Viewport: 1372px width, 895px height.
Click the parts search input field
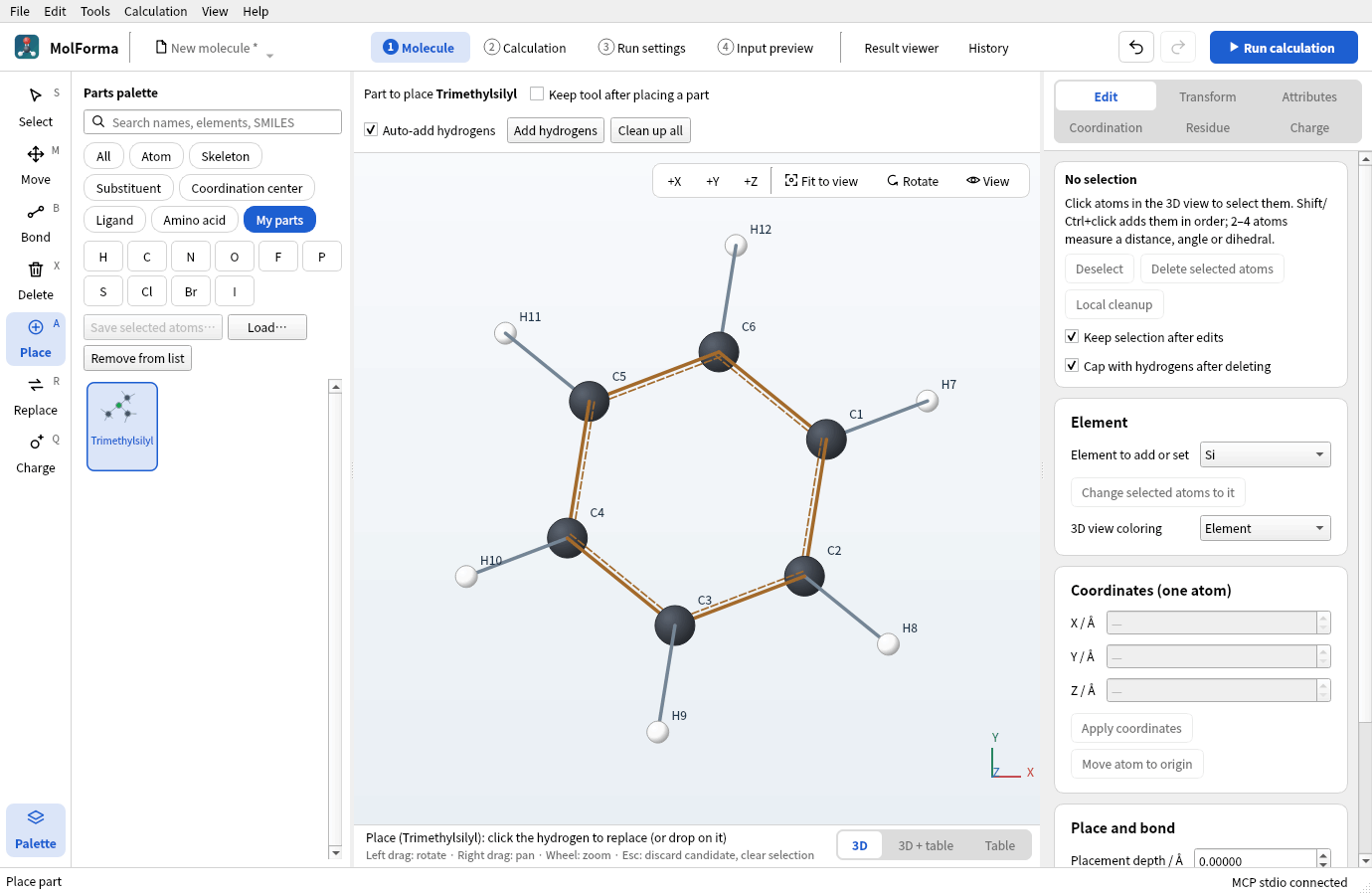[x=213, y=122]
